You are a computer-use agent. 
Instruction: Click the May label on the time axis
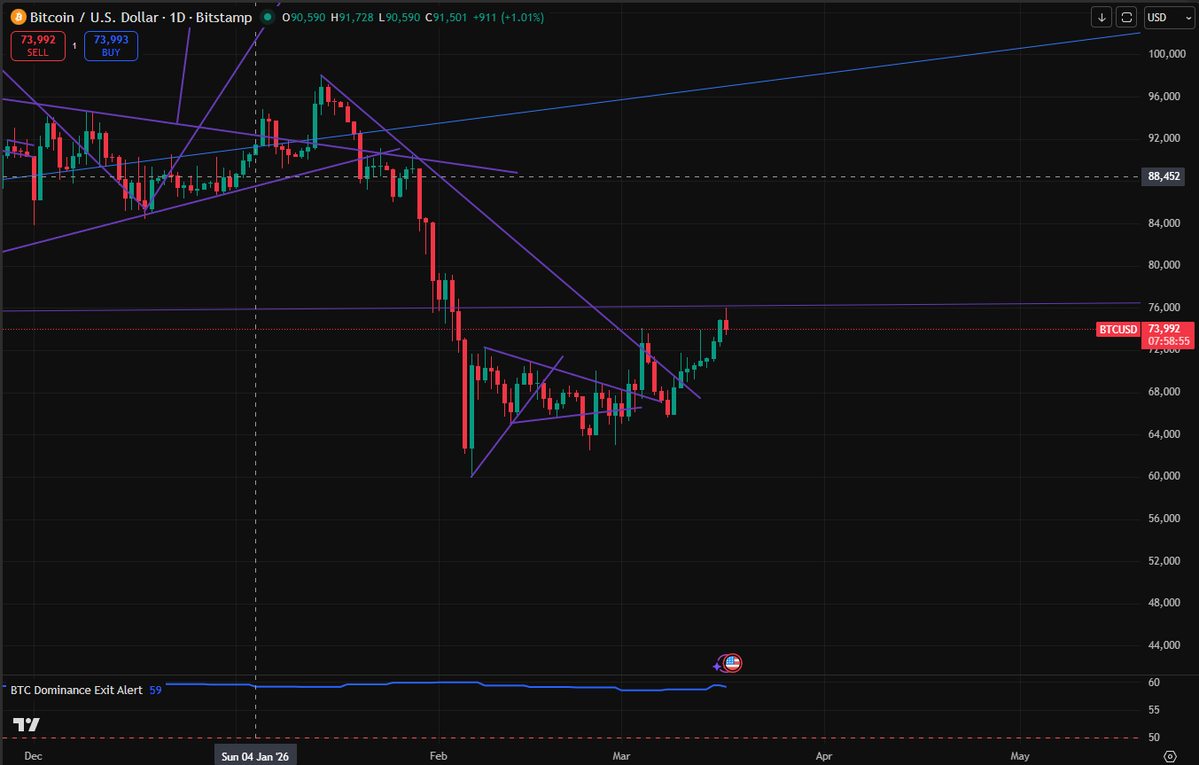pyautogui.click(x=1020, y=756)
